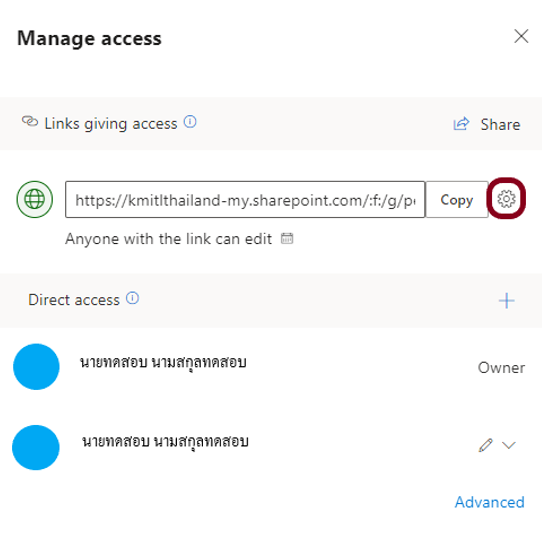Add direct access with plus icon
The width and height of the screenshot is (542, 544).
(x=507, y=300)
